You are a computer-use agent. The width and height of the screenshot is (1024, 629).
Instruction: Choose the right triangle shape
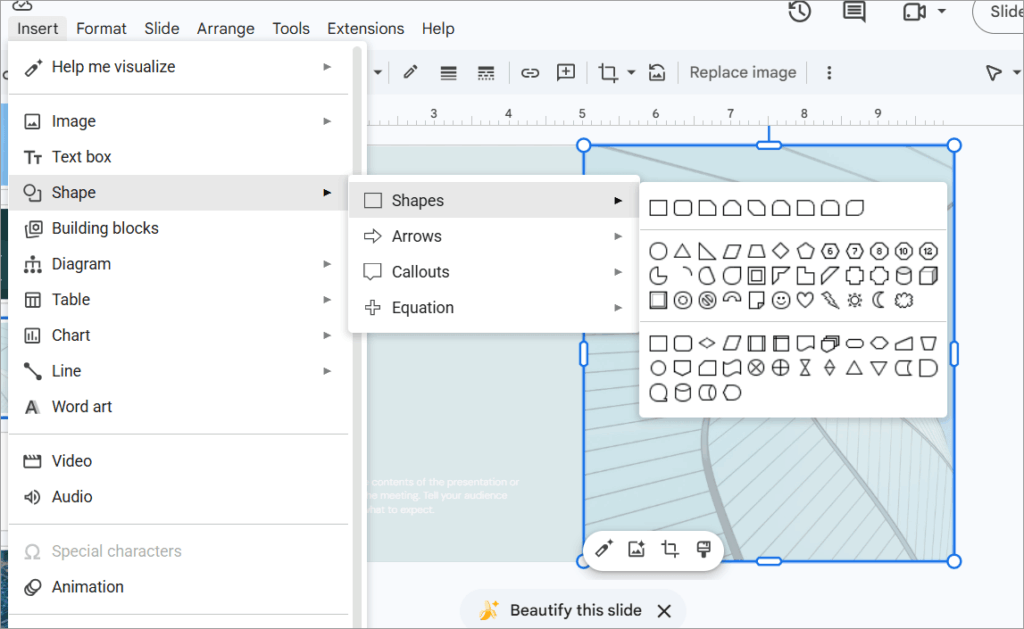707,251
